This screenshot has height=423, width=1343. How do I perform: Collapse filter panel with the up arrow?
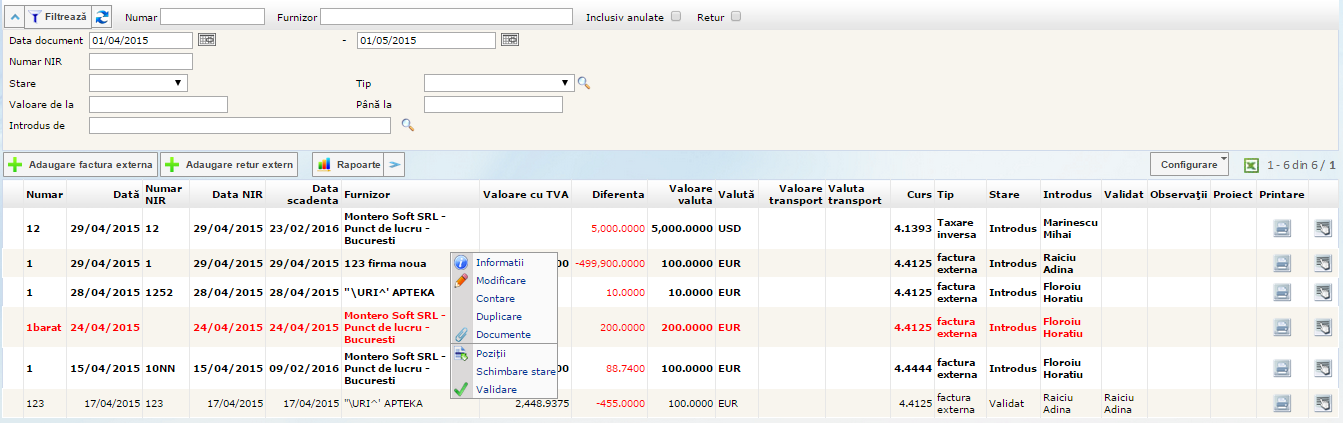point(13,17)
